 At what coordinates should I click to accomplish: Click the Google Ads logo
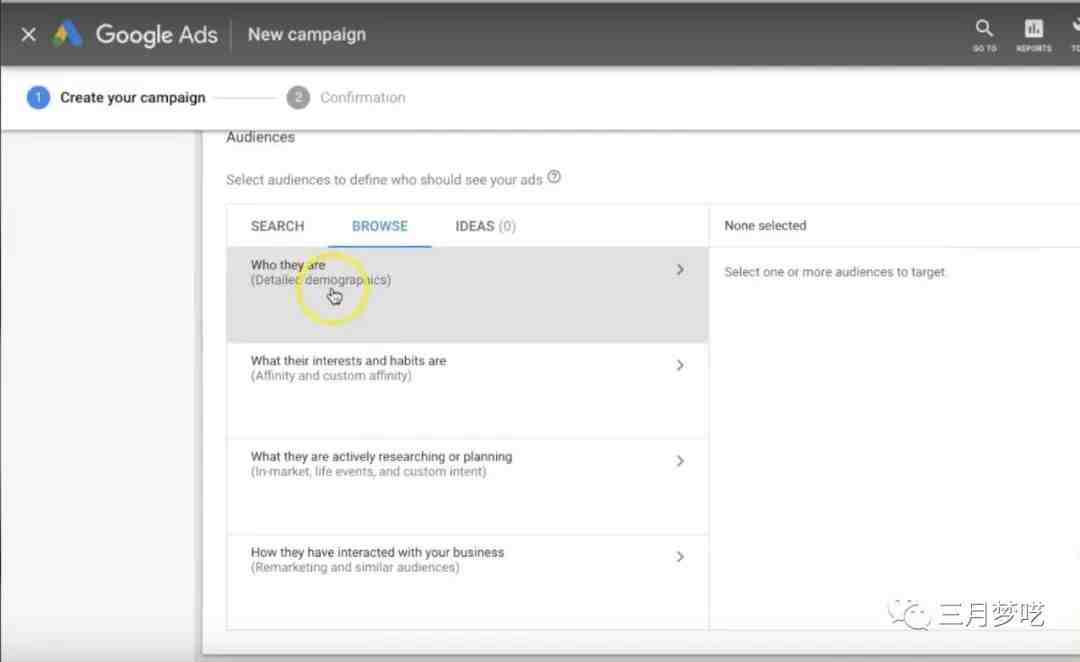pos(68,34)
